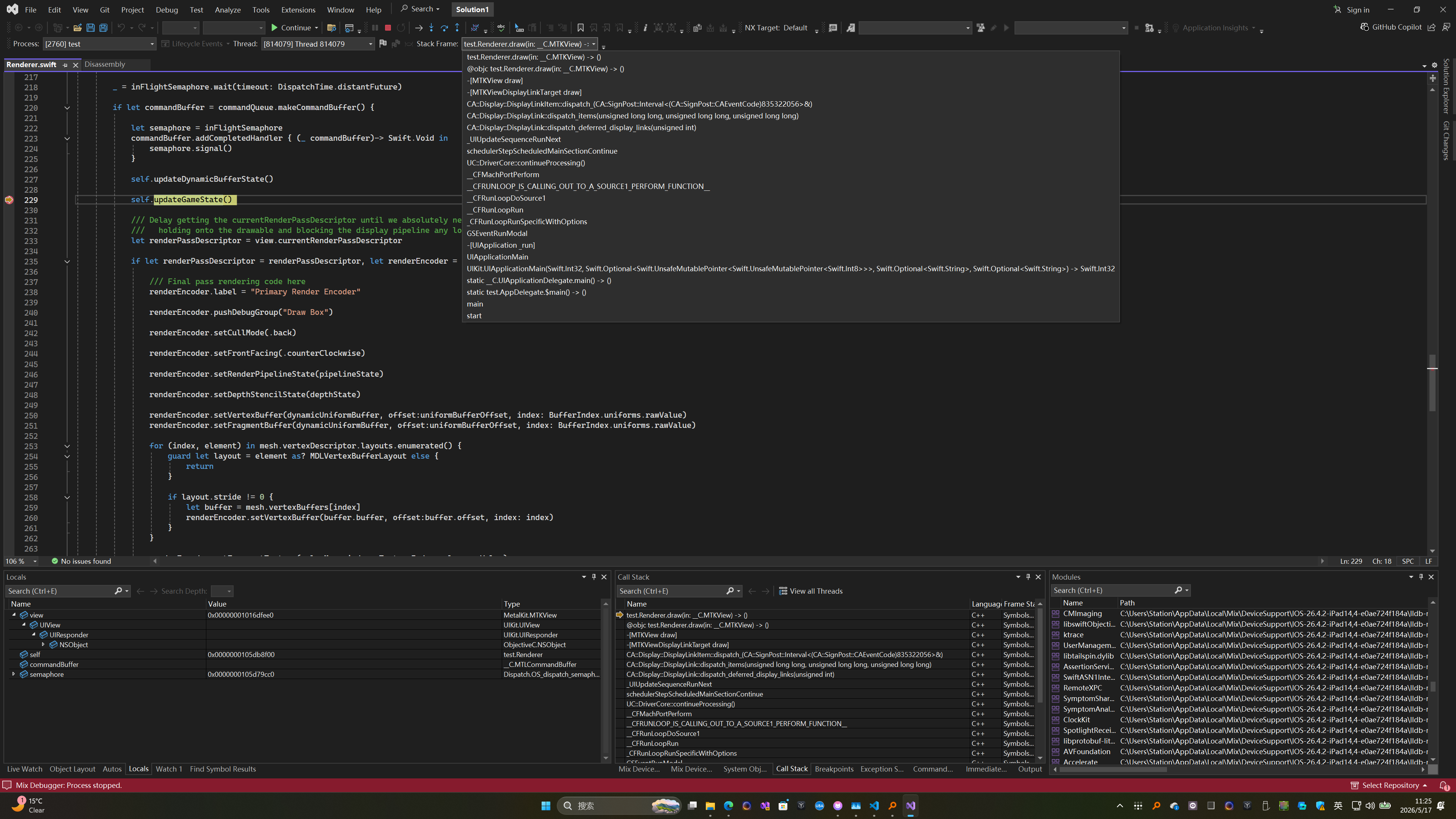Click the Share icon in title bar
The height and width of the screenshot is (819, 1456).
click(x=1432, y=27)
